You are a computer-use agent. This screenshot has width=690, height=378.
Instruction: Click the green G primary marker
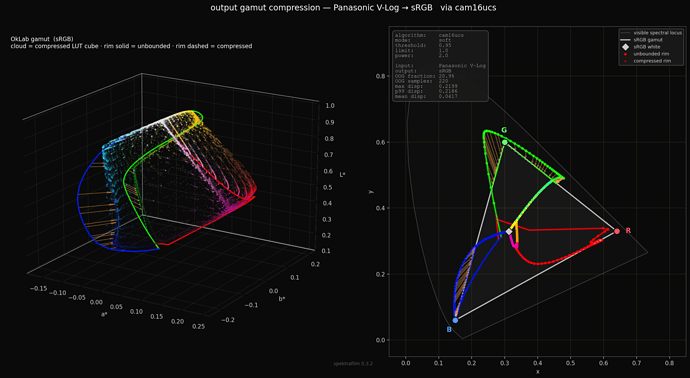click(x=505, y=142)
